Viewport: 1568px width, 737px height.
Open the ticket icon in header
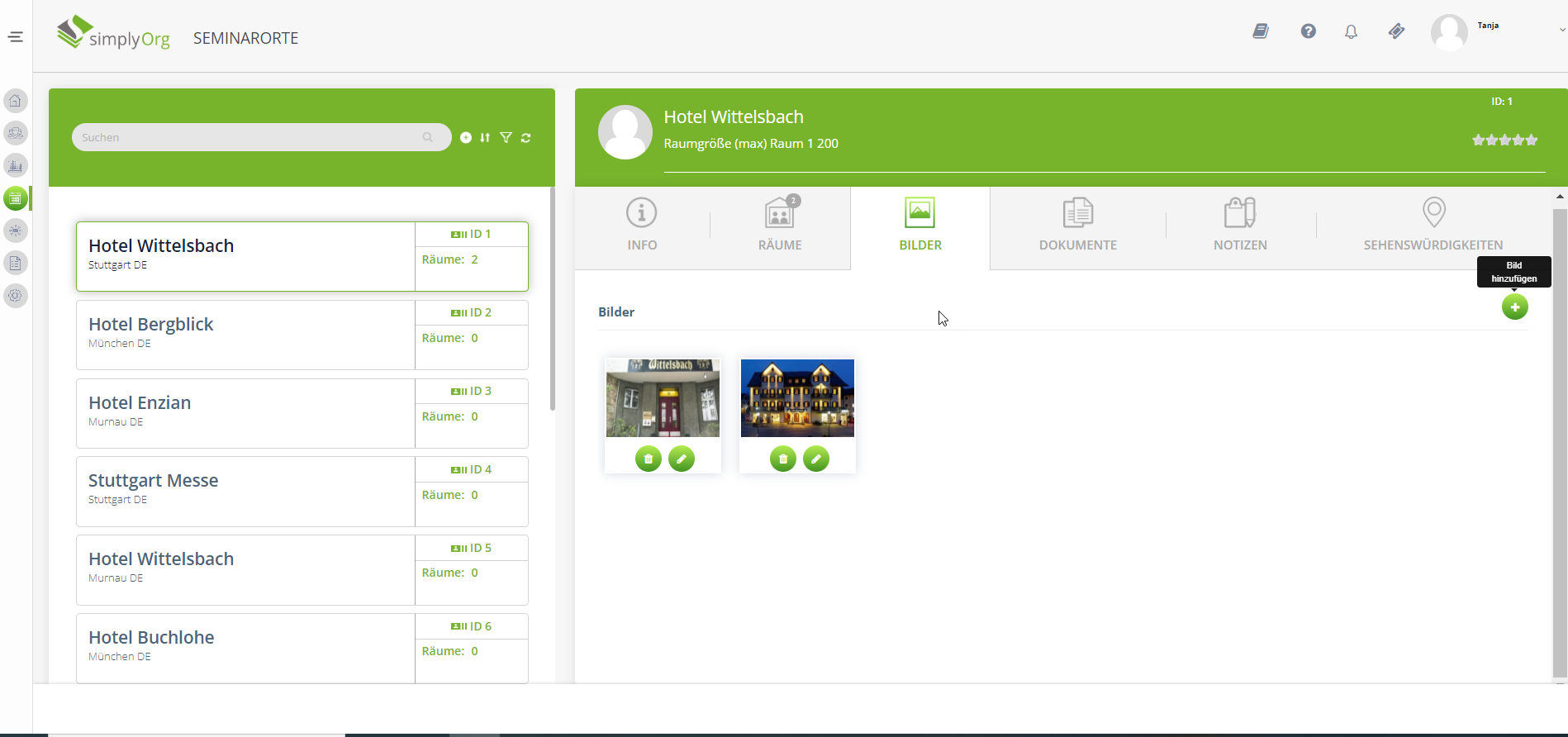click(x=1396, y=31)
